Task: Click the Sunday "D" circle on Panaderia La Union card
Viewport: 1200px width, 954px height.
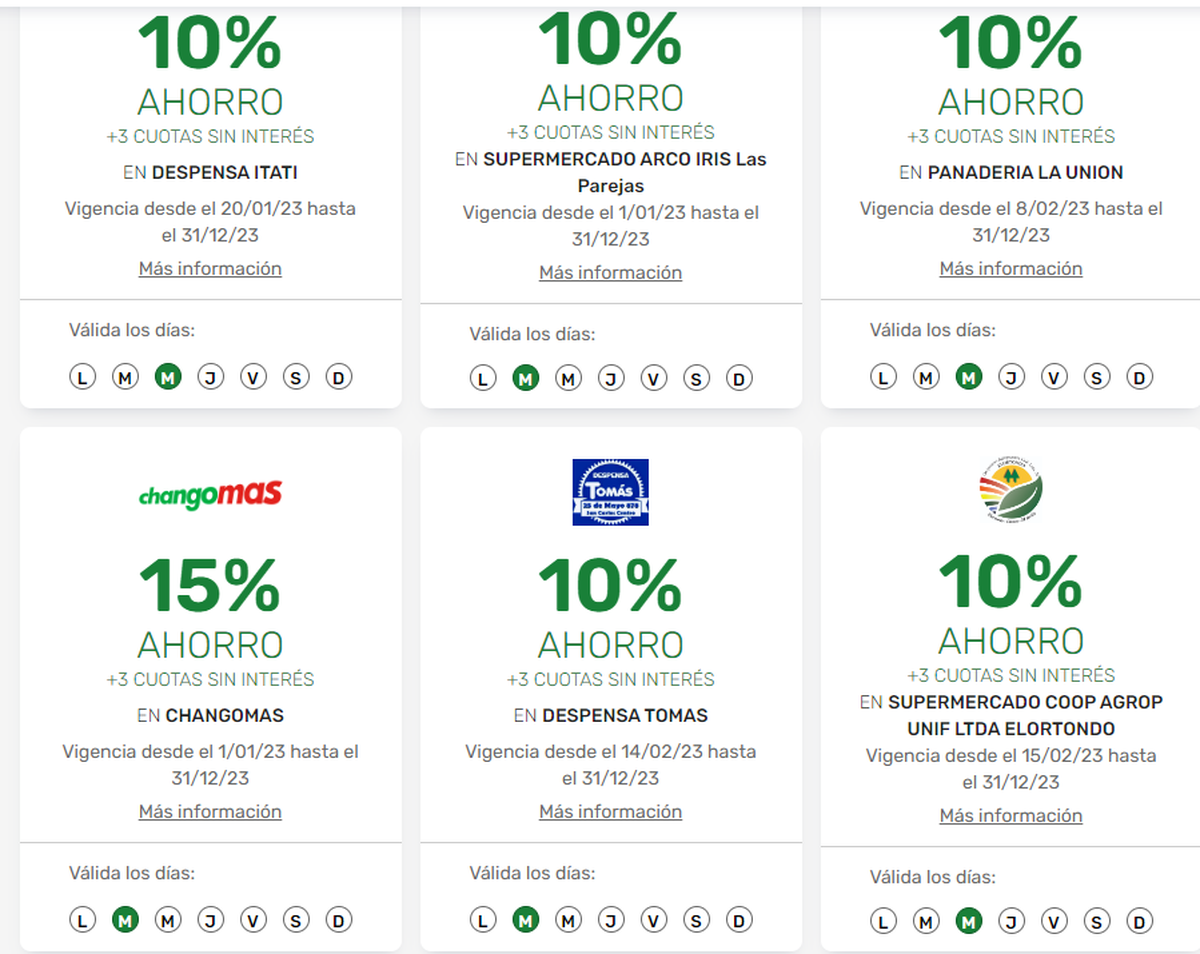Action: click(x=1139, y=377)
